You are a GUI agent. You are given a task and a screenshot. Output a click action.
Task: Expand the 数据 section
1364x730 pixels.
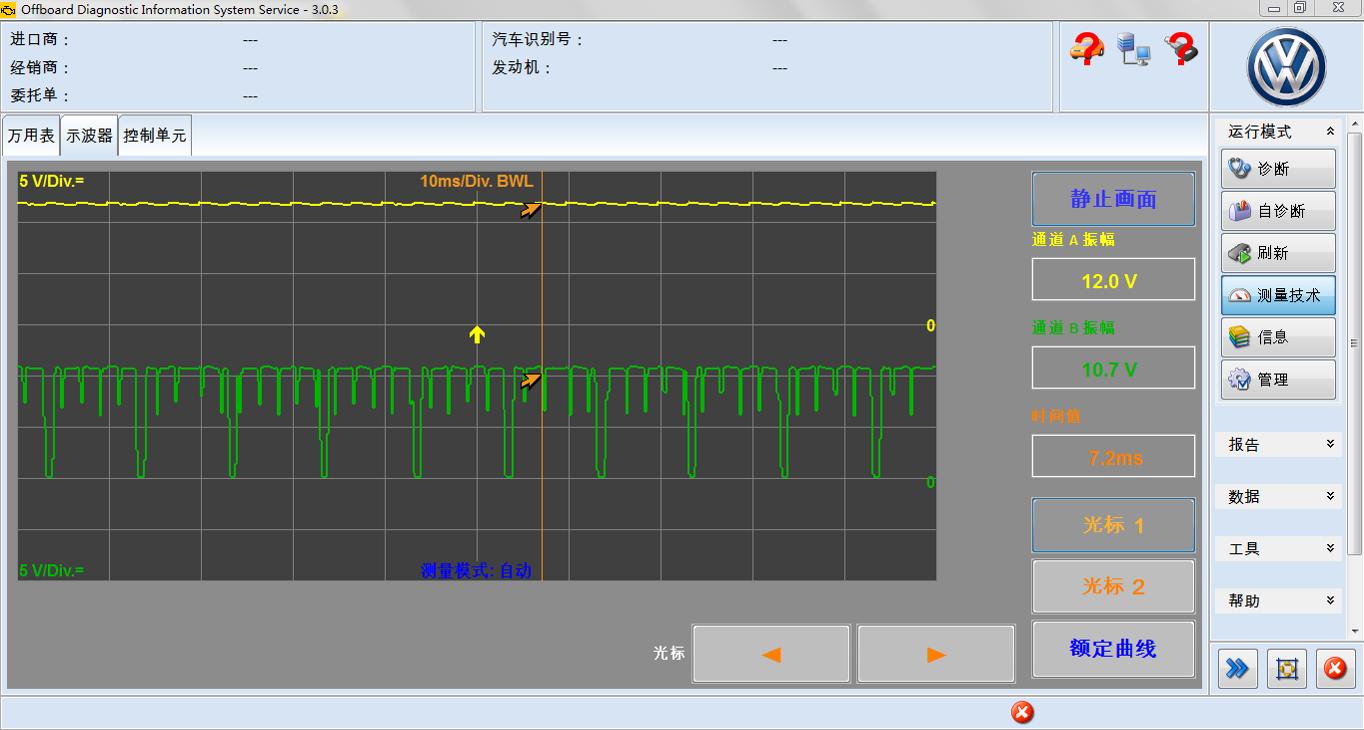pyautogui.click(x=1280, y=496)
